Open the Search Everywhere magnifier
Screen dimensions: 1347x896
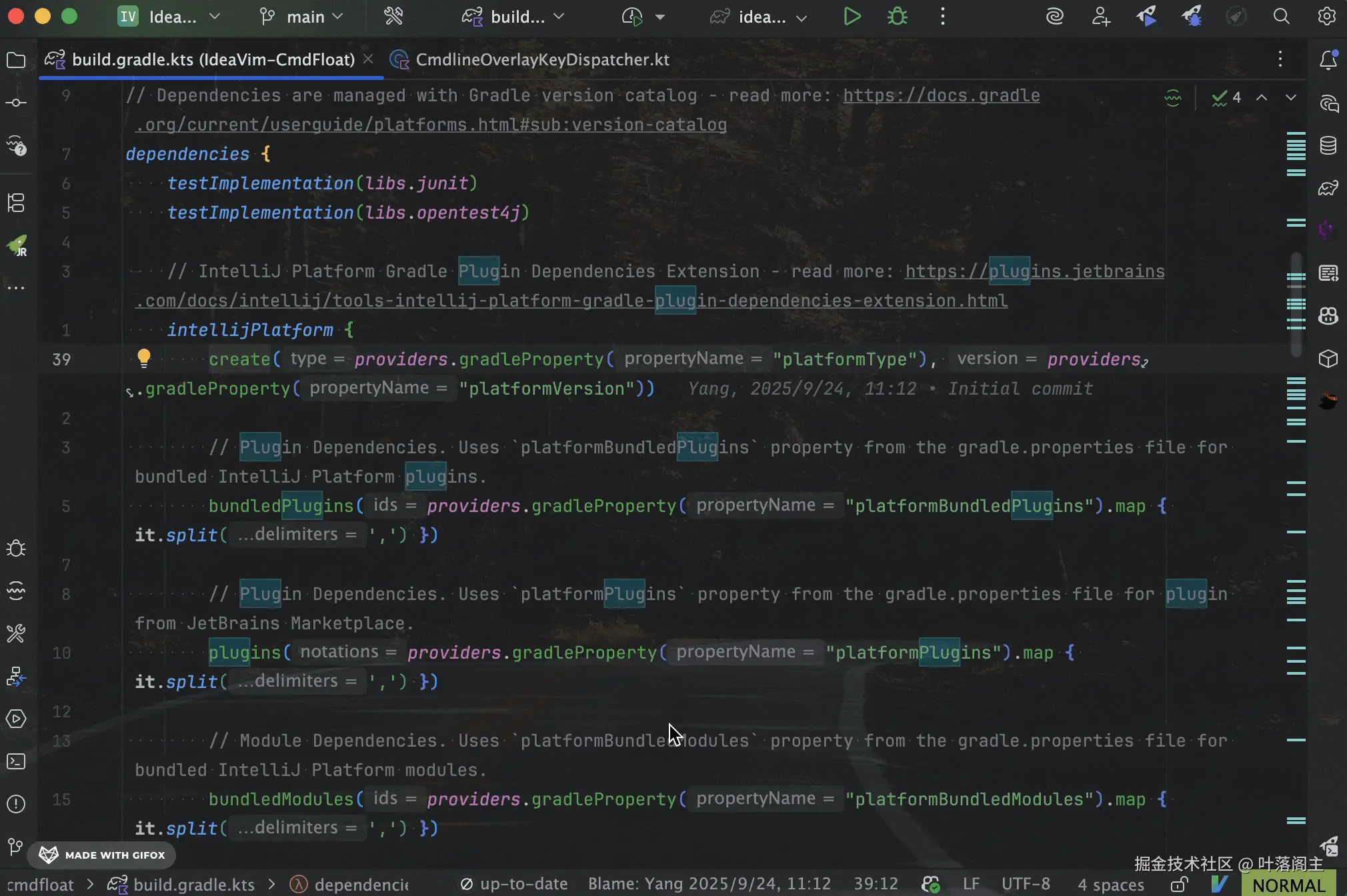[x=1281, y=17]
